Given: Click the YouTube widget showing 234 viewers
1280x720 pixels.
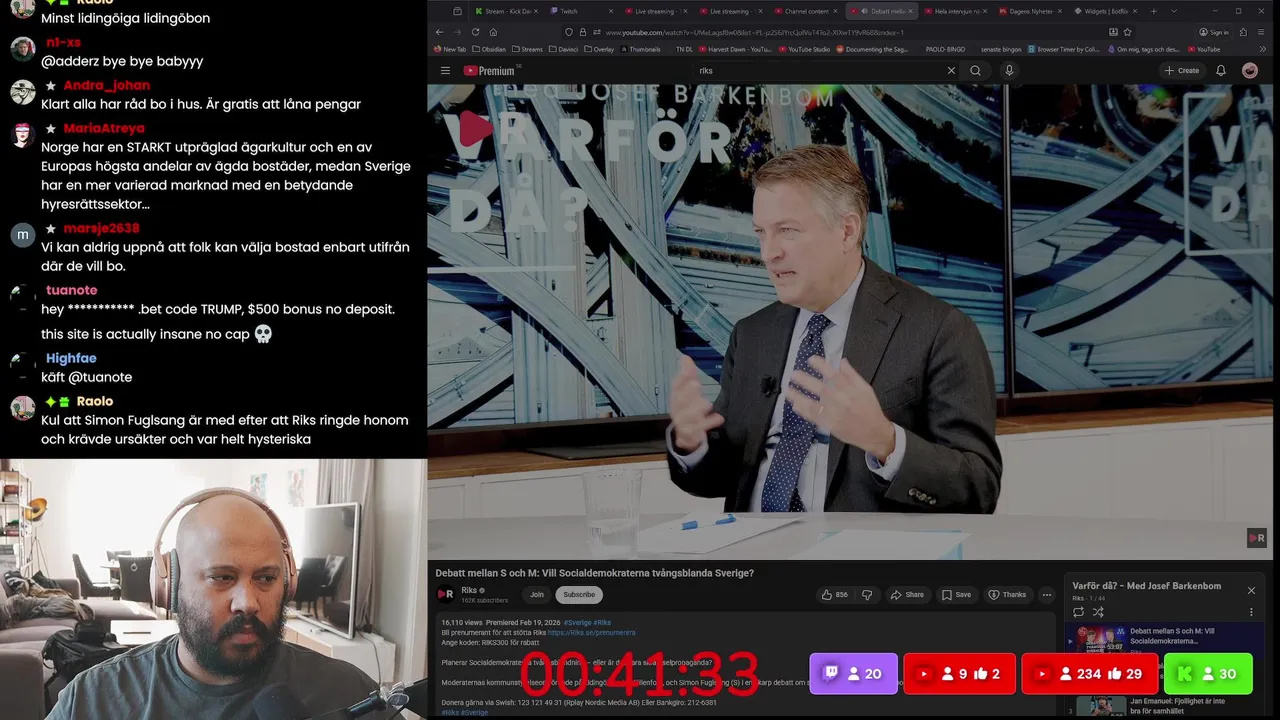Looking at the screenshot, I should (1089, 674).
